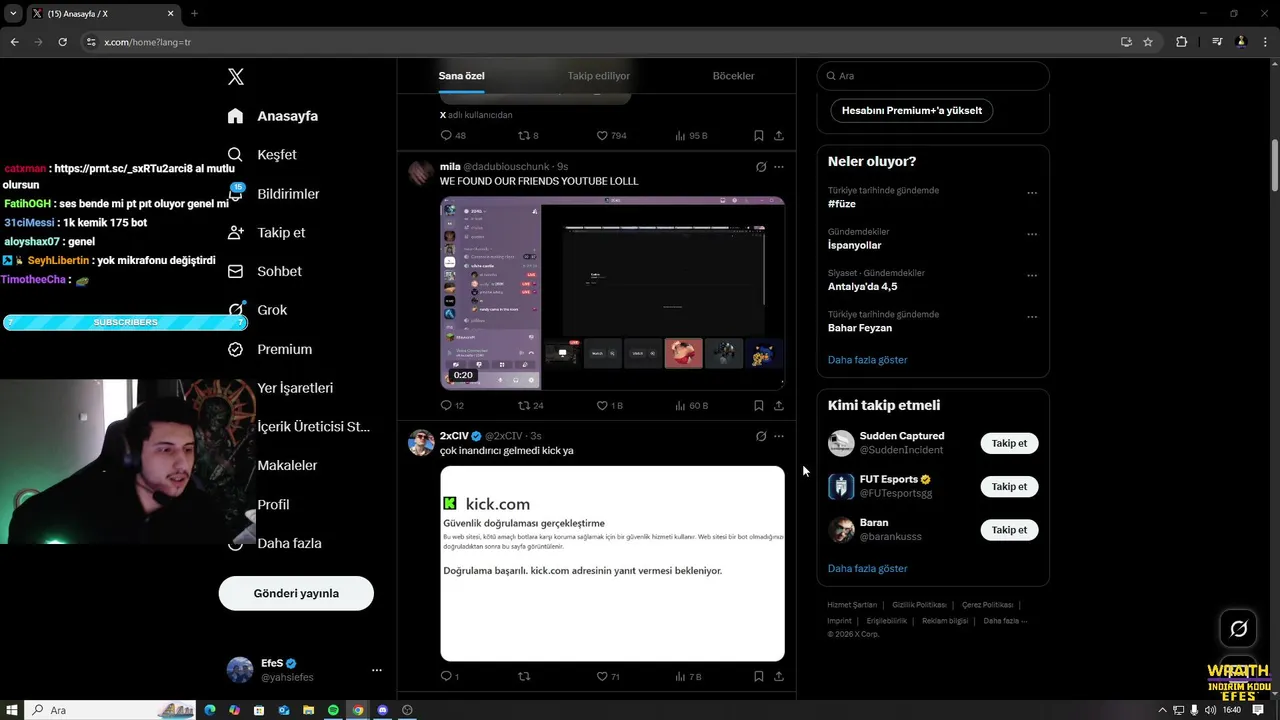Open Windows Start menu
This screenshot has height=720, width=1280.
pyautogui.click(x=12, y=710)
